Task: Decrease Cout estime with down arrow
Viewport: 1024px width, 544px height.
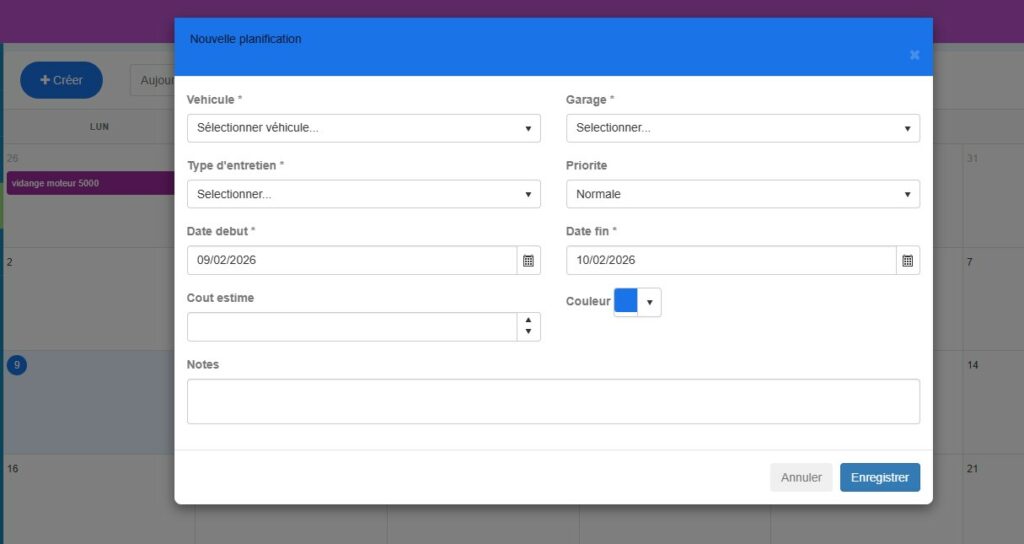Action: point(528,332)
